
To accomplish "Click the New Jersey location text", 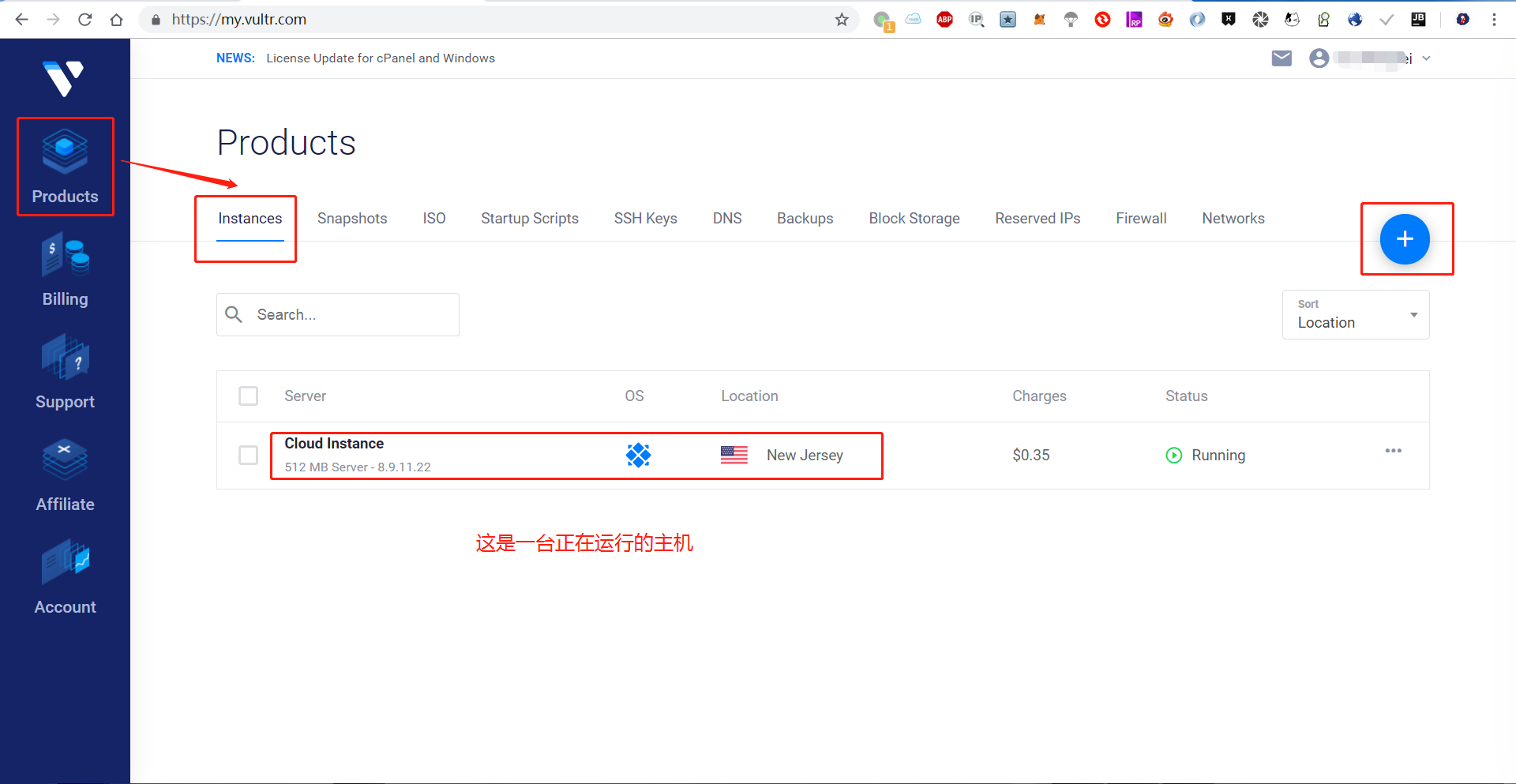I will pos(805,456).
